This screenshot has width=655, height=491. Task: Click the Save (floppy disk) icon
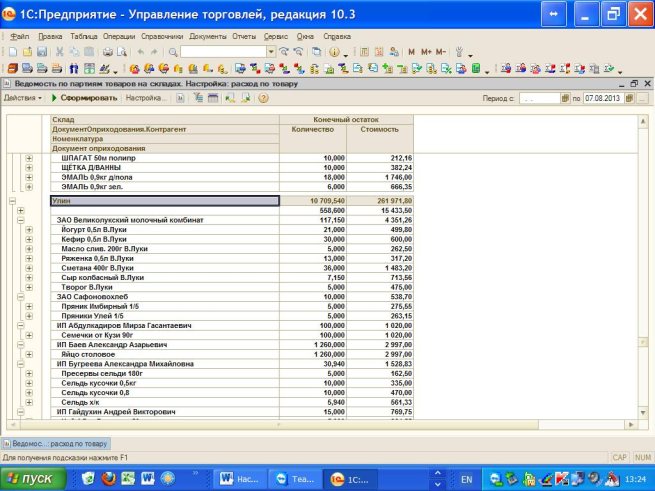pos(42,52)
